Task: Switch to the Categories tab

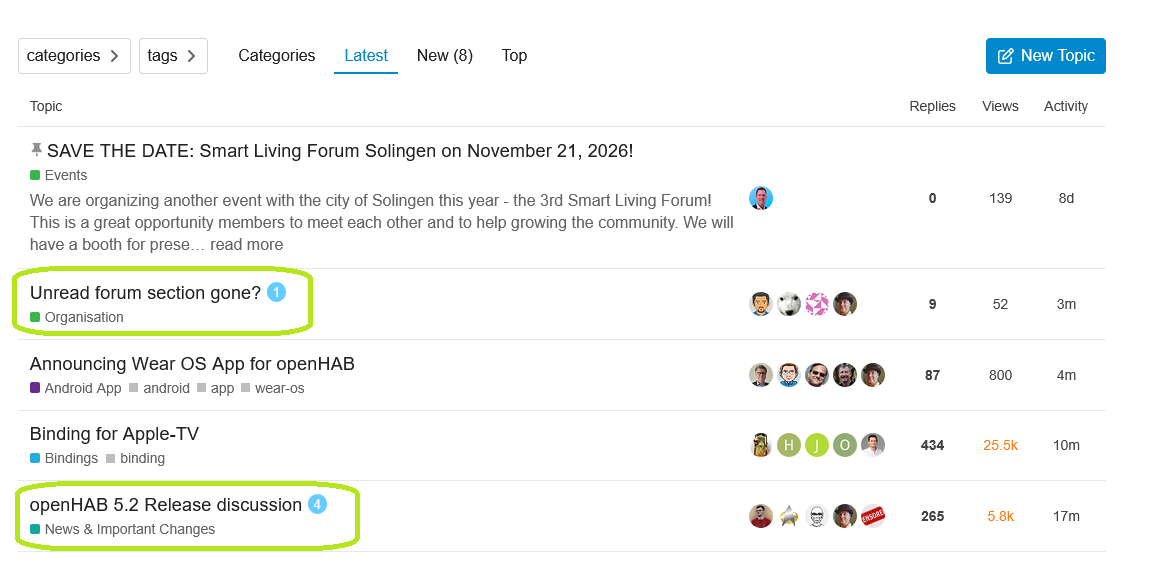Action: (276, 56)
